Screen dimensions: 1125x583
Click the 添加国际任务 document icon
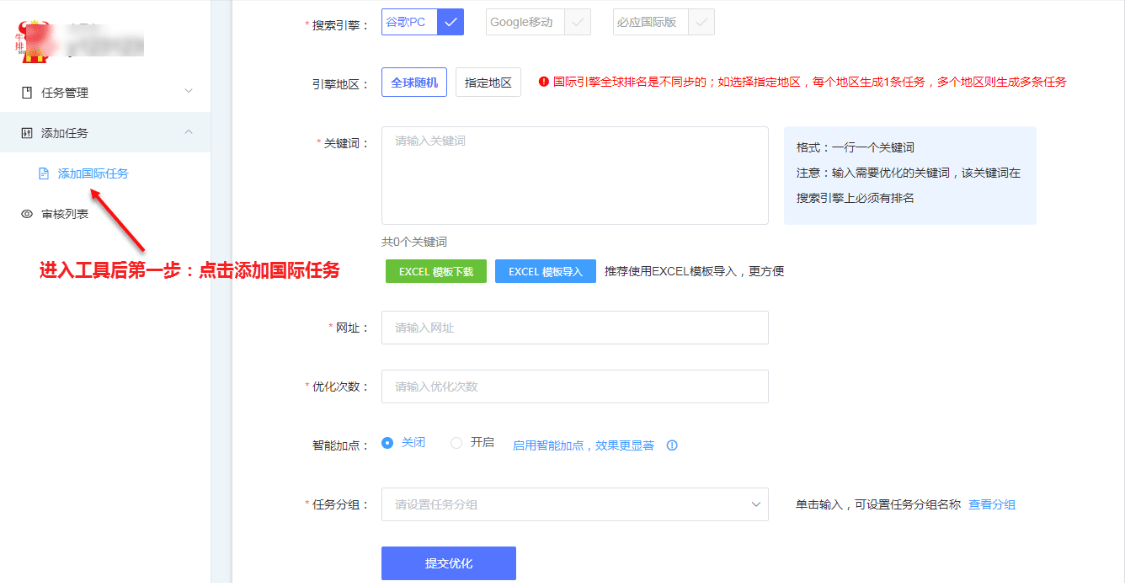tap(43, 173)
